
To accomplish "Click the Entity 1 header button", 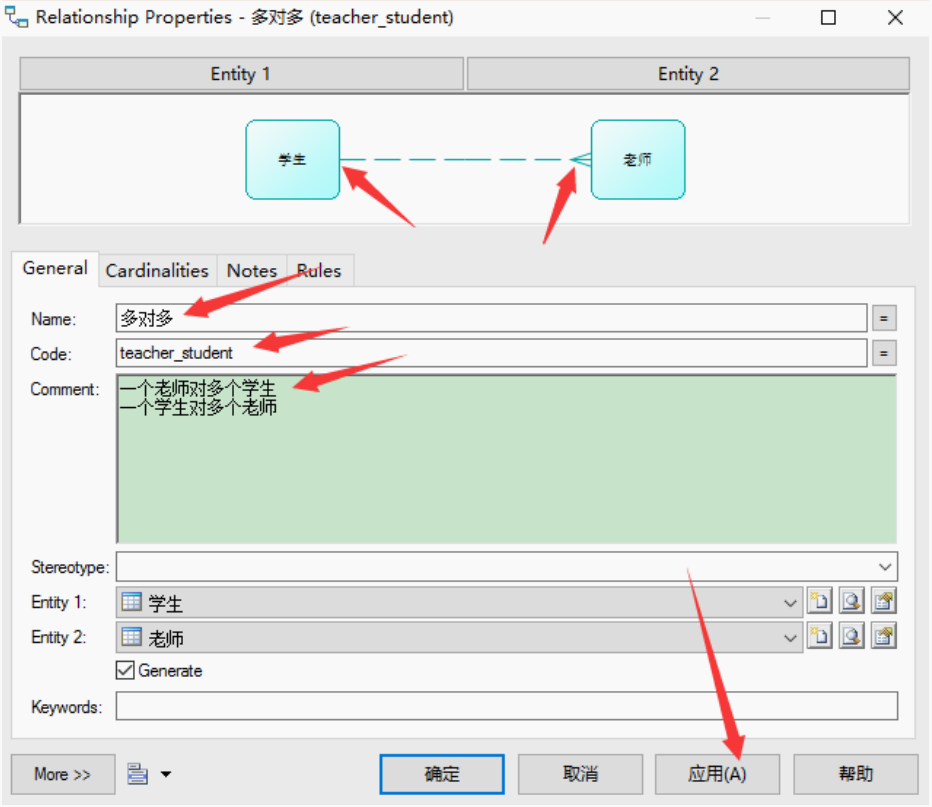I will click(241, 74).
